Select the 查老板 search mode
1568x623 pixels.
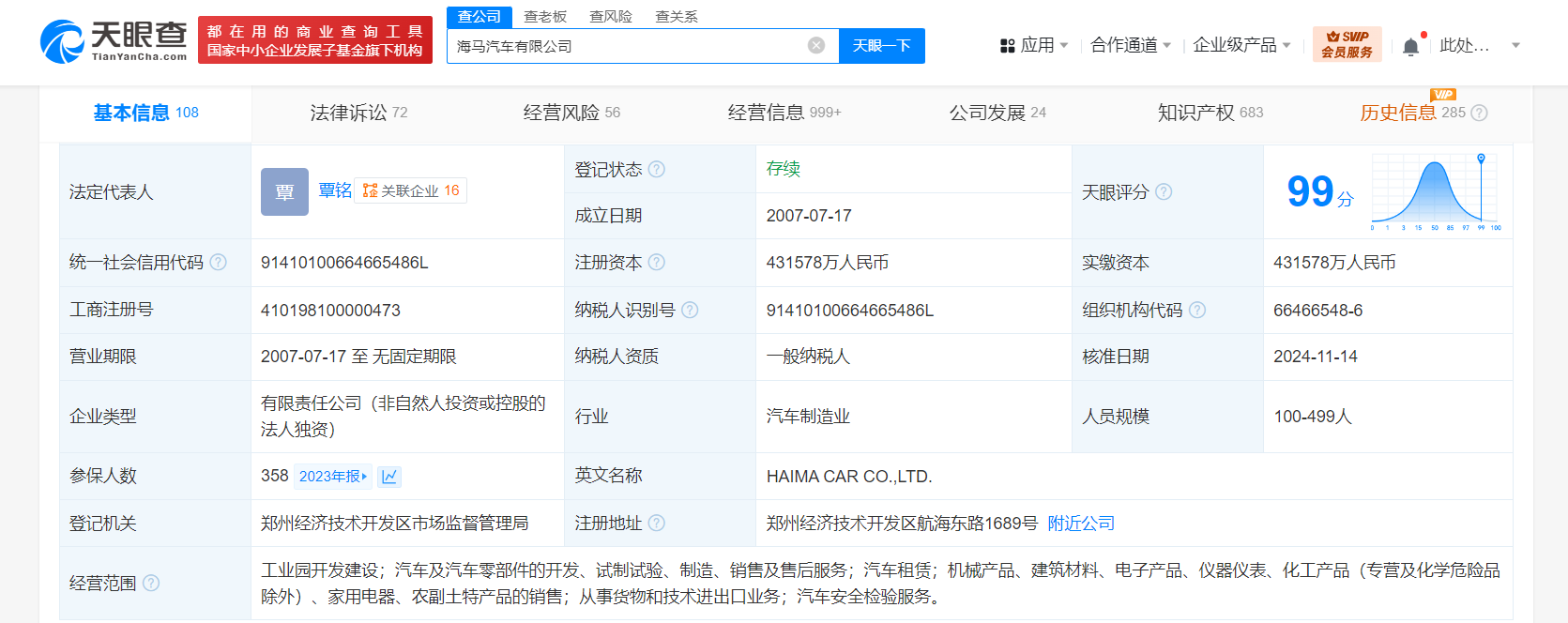[x=545, y=17]
